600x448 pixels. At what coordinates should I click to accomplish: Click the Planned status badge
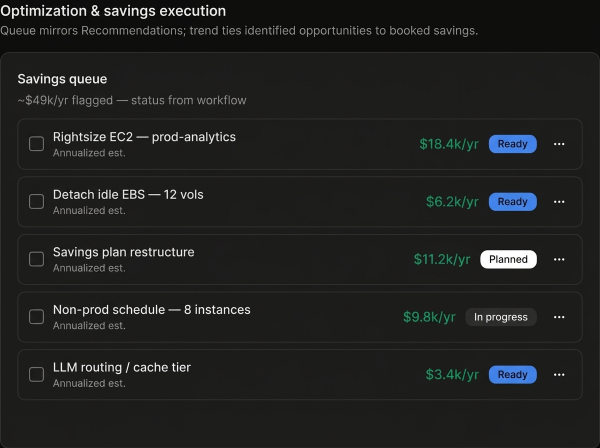pos(508,259)
